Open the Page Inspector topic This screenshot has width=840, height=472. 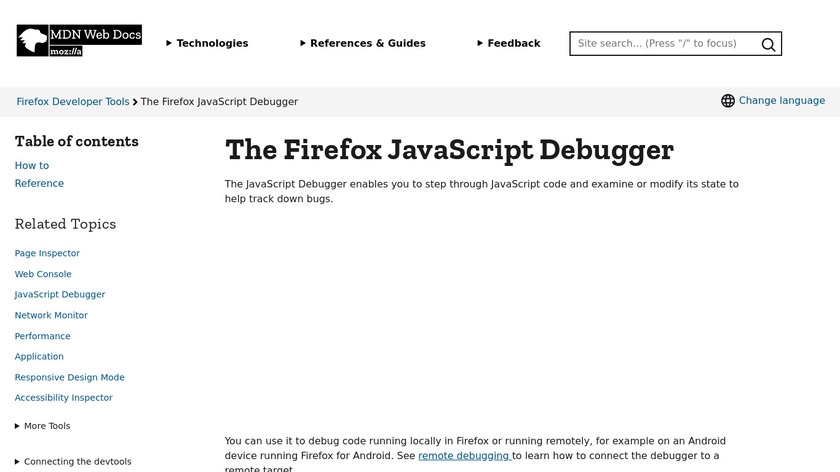pyautogui.click(x=47, y=253)
